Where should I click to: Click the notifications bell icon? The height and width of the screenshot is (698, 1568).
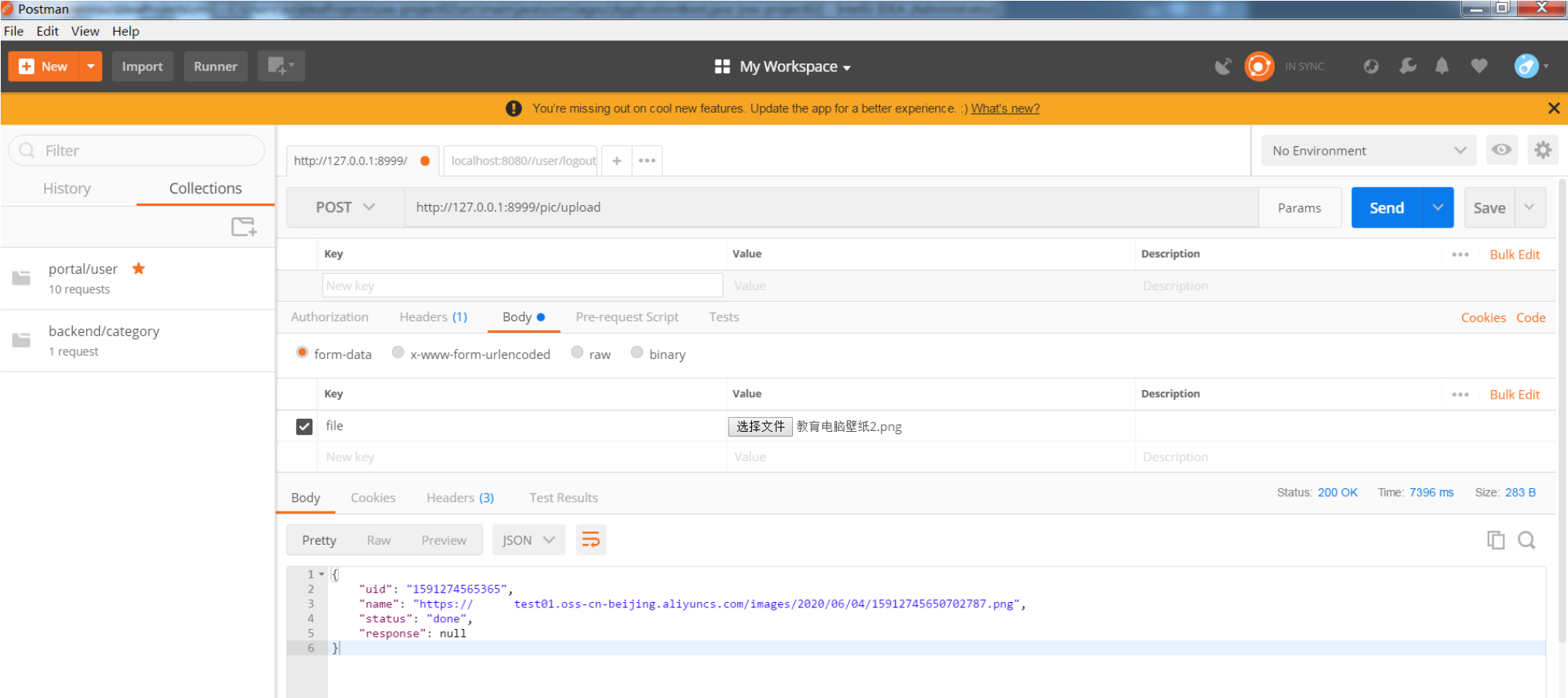point(1442,67)
